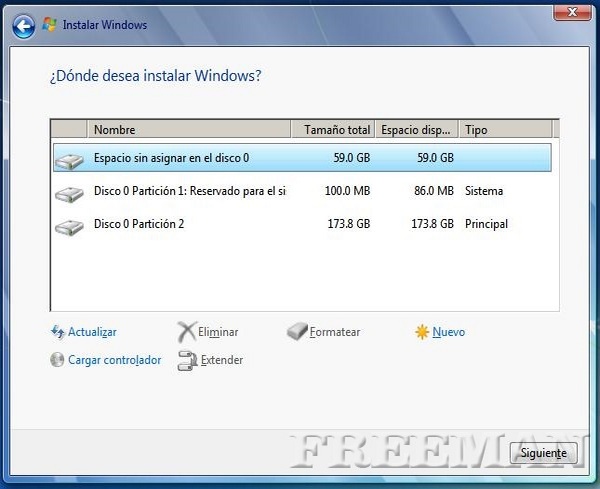Sort by the Nombre column header
This screenshot has width=600, height=489.
coord(189,129)
